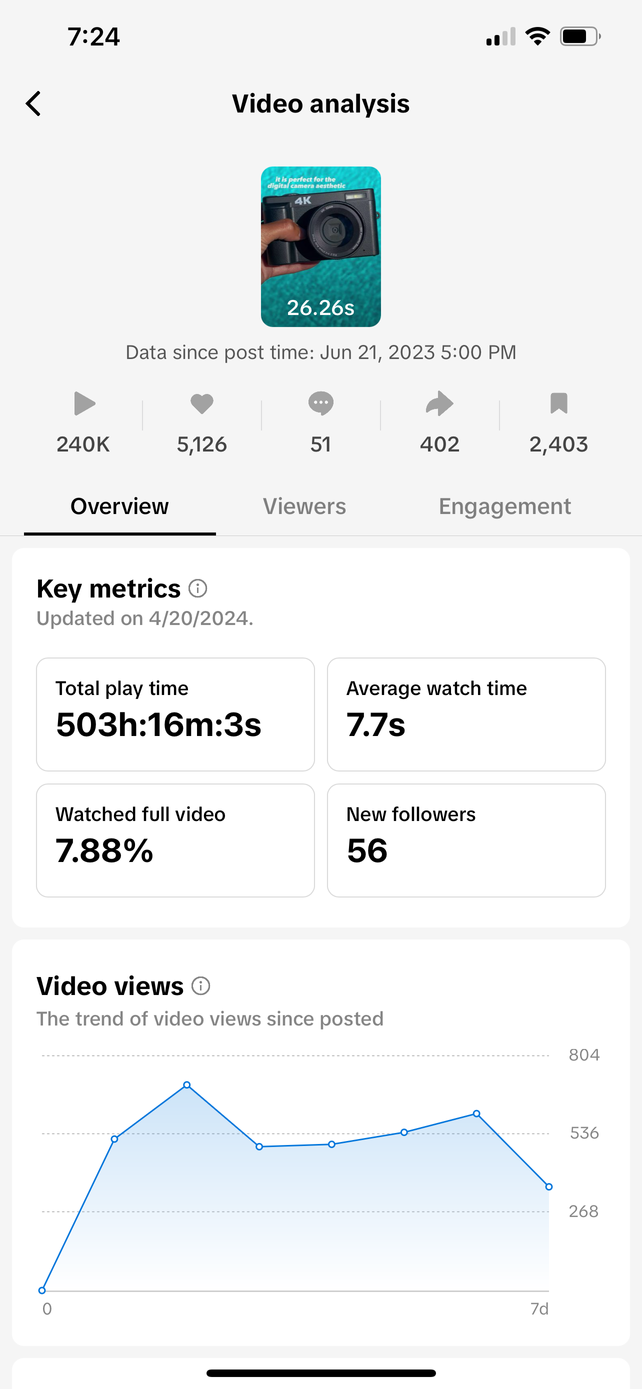Tap the battery icon in status bar

(580, 37)
